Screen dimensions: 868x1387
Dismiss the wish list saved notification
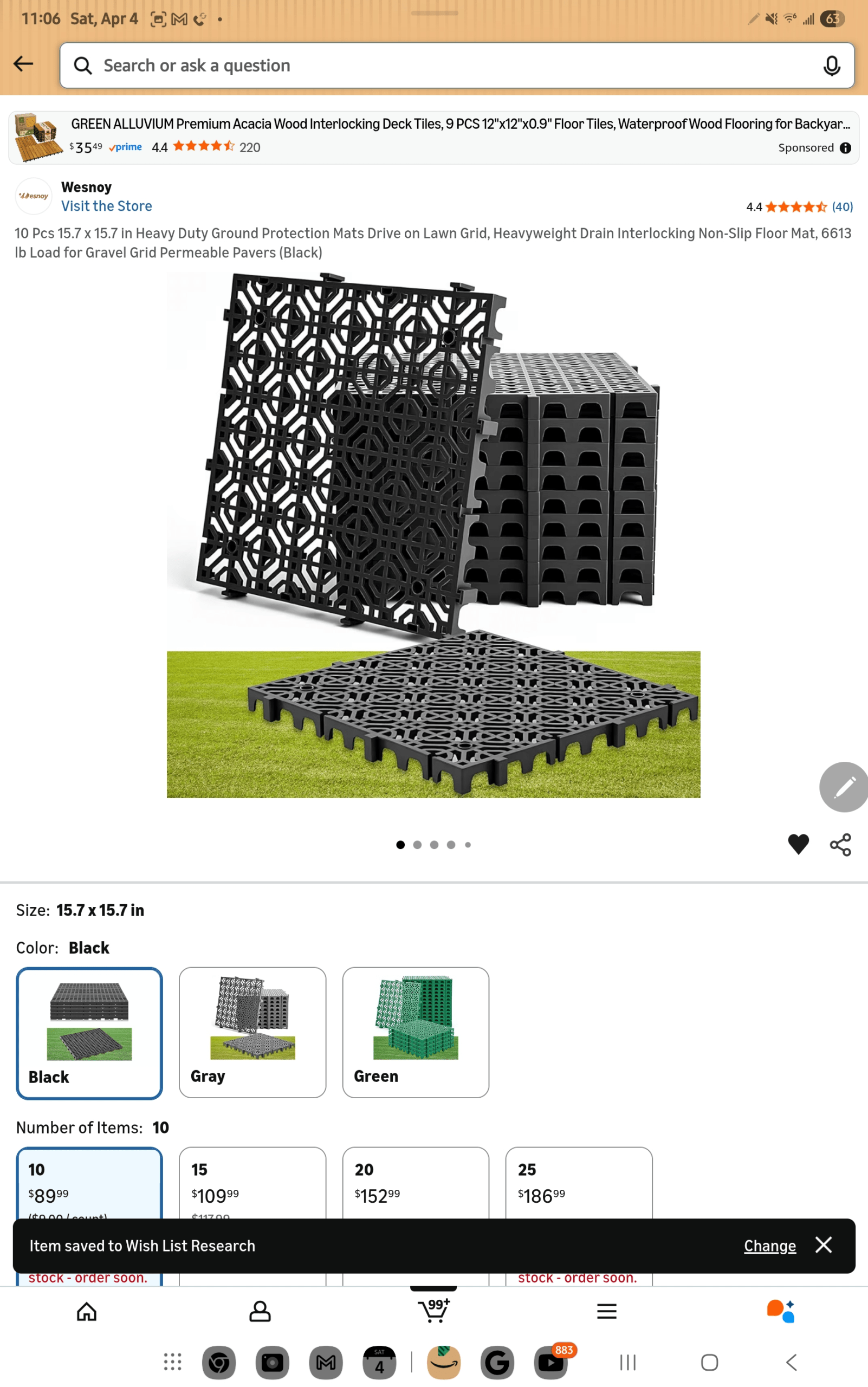tap(823, 1245)
